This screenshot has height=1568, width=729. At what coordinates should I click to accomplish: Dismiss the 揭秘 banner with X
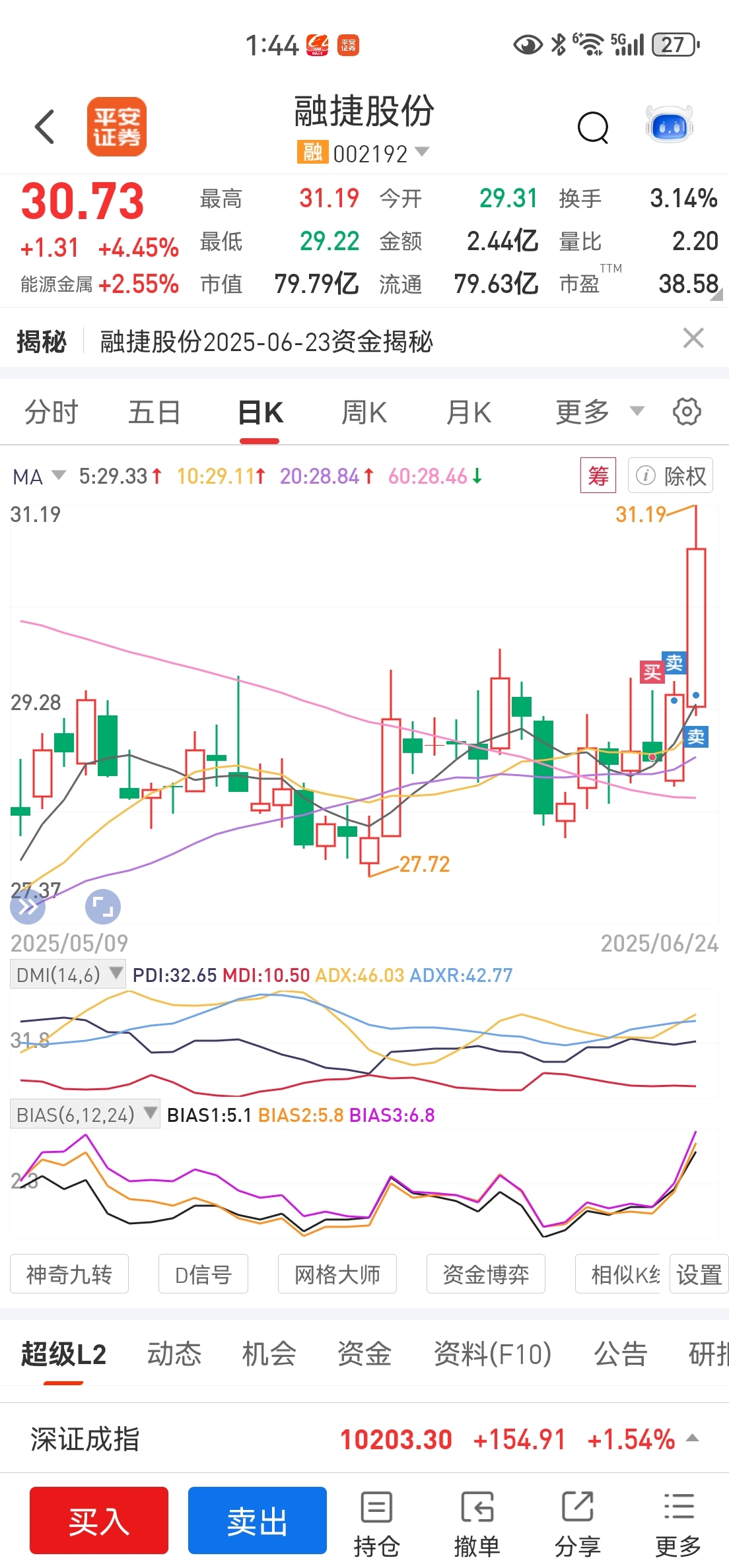click(x=693, y=339)
